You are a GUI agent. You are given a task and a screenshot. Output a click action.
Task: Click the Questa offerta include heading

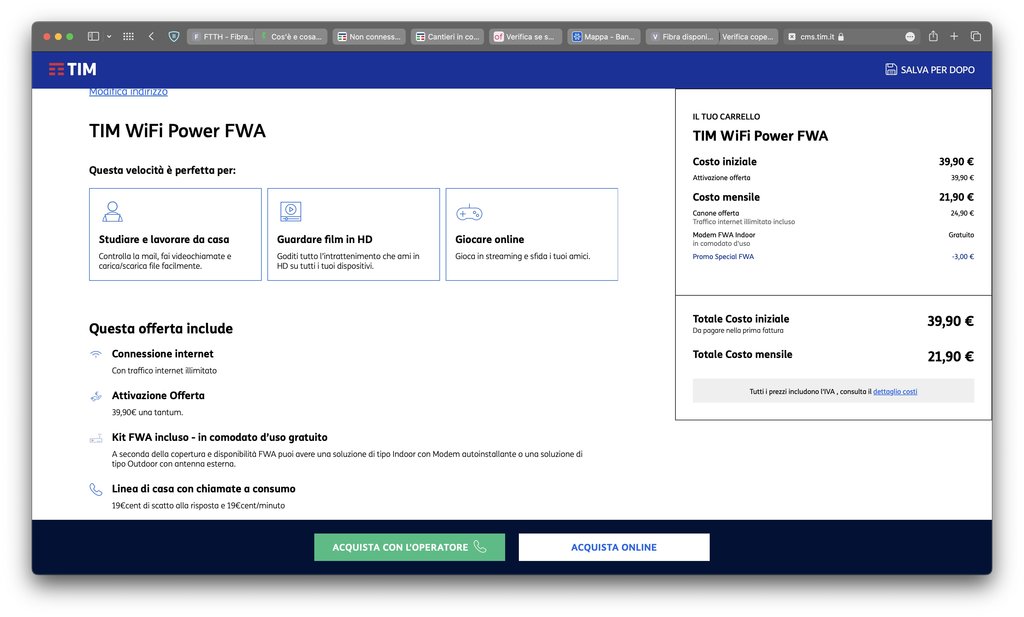point(161,328)
